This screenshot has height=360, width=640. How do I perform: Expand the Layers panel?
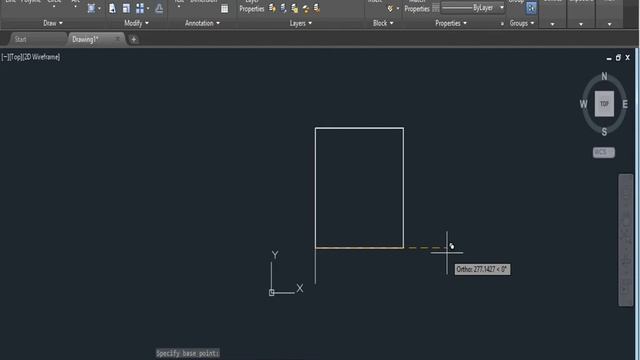(x=301, y=23)
